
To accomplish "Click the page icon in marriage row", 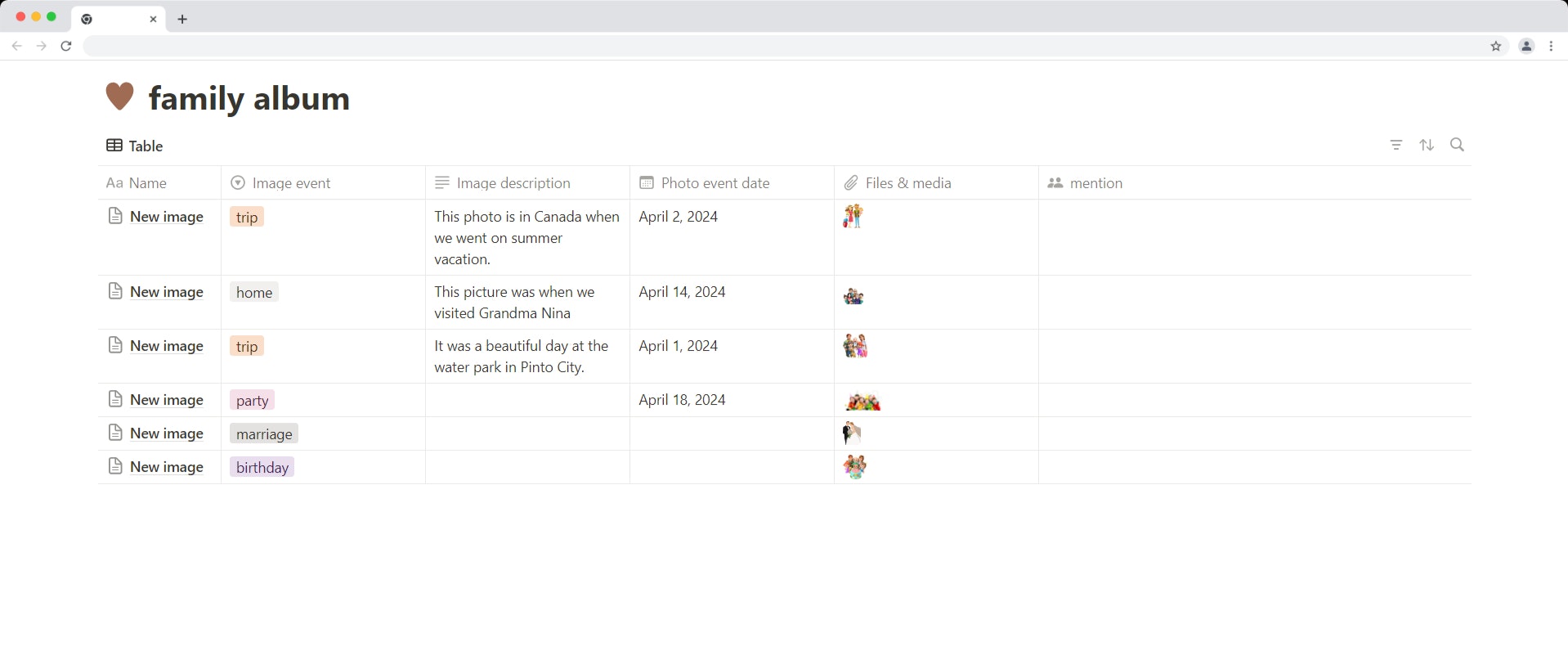I will (115, 433).
